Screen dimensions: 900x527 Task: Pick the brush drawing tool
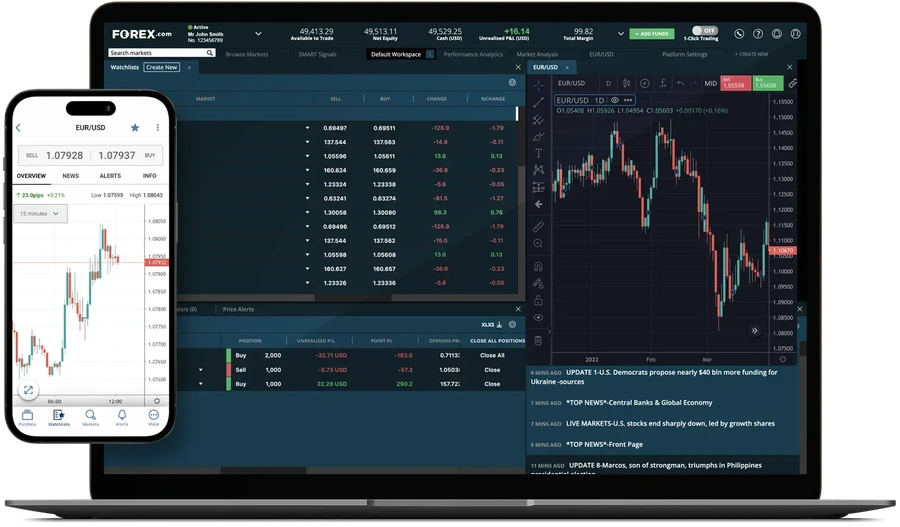click(x=538, y=137)
